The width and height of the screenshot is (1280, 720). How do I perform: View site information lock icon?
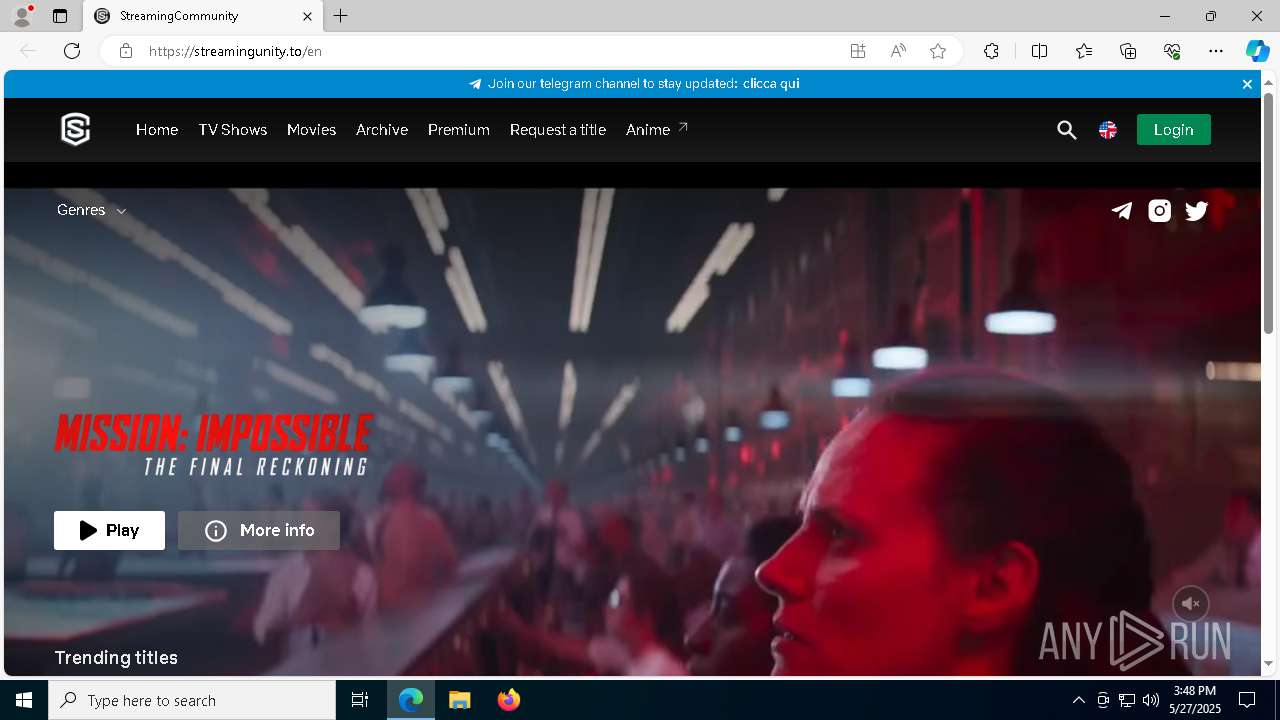click(126, 51)
